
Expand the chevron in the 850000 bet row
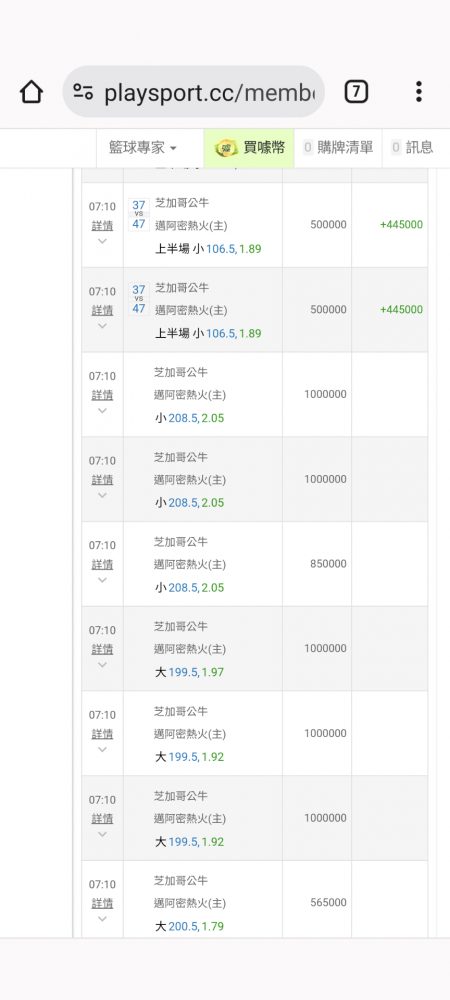click(102, 580)
